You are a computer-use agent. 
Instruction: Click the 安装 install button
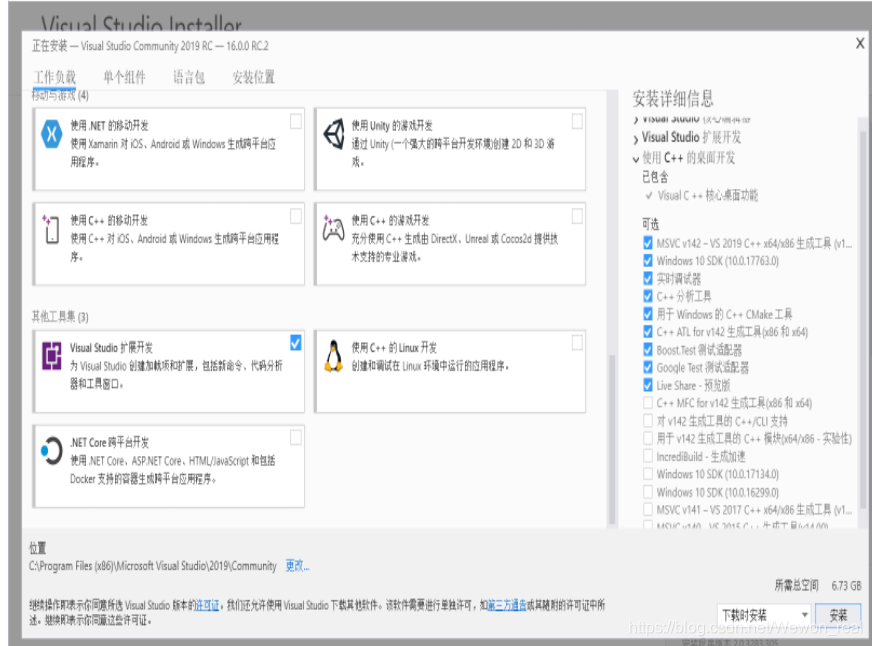click(x=838, y=615)
